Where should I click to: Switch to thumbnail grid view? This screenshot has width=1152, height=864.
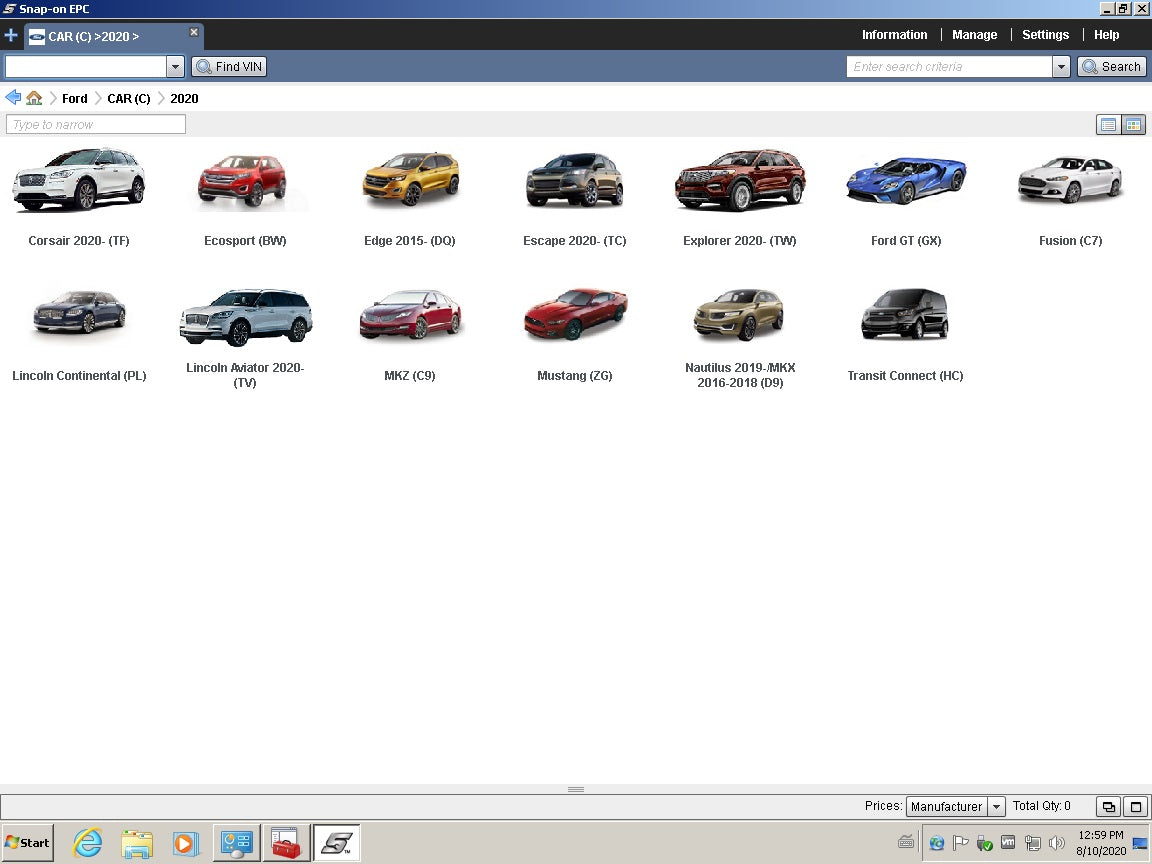click(x=1134, y=125)
